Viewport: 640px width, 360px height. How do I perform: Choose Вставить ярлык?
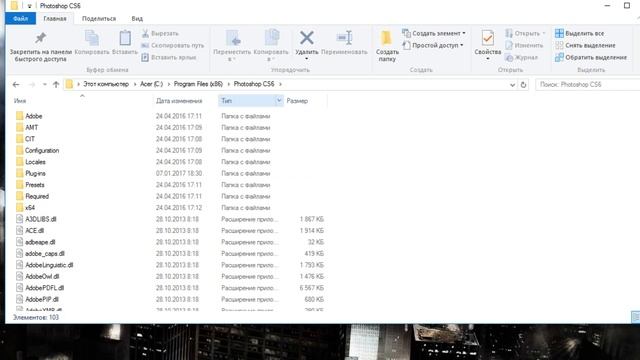pyautogui.click(x=169, y=58)
